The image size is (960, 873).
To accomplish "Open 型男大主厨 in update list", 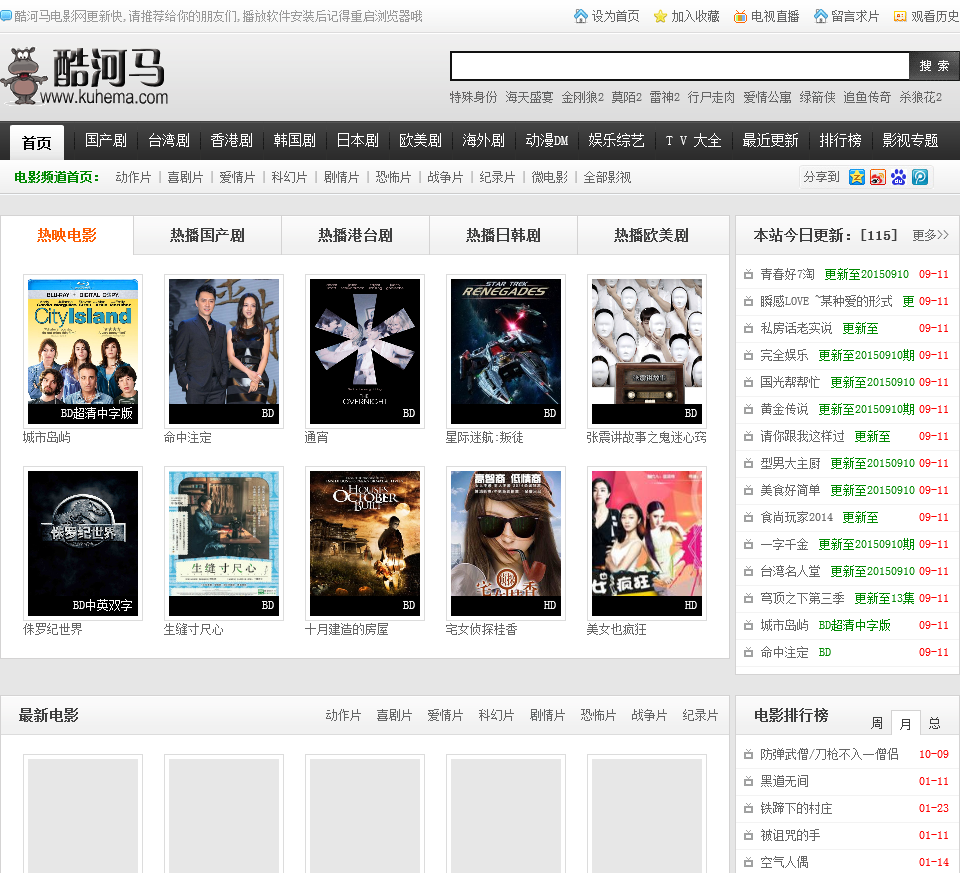I will pos(790,463).
